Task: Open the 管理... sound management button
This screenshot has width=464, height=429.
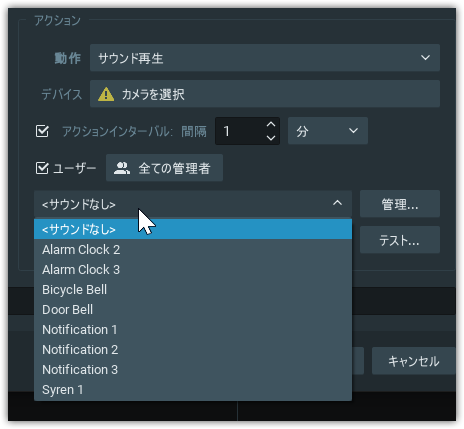Action: [400, 204]
